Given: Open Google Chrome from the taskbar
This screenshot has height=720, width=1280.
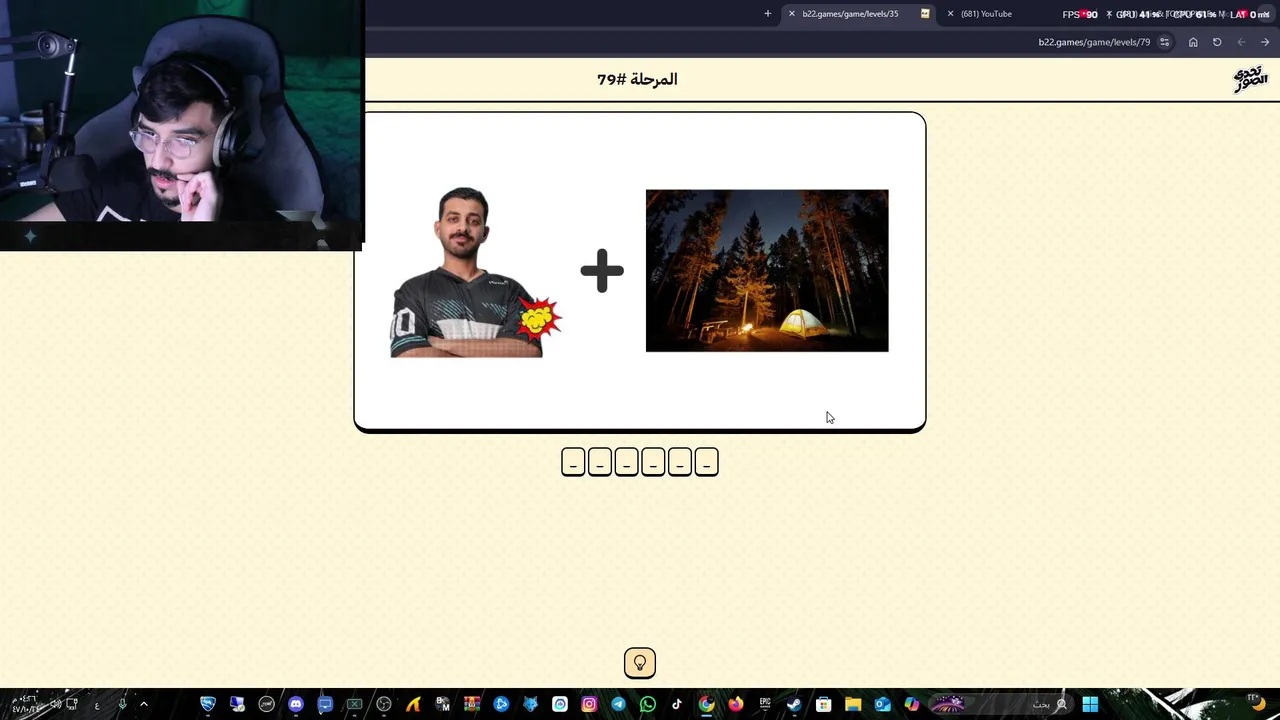Looking at the screenshot, I should click(x=706, y=704).
